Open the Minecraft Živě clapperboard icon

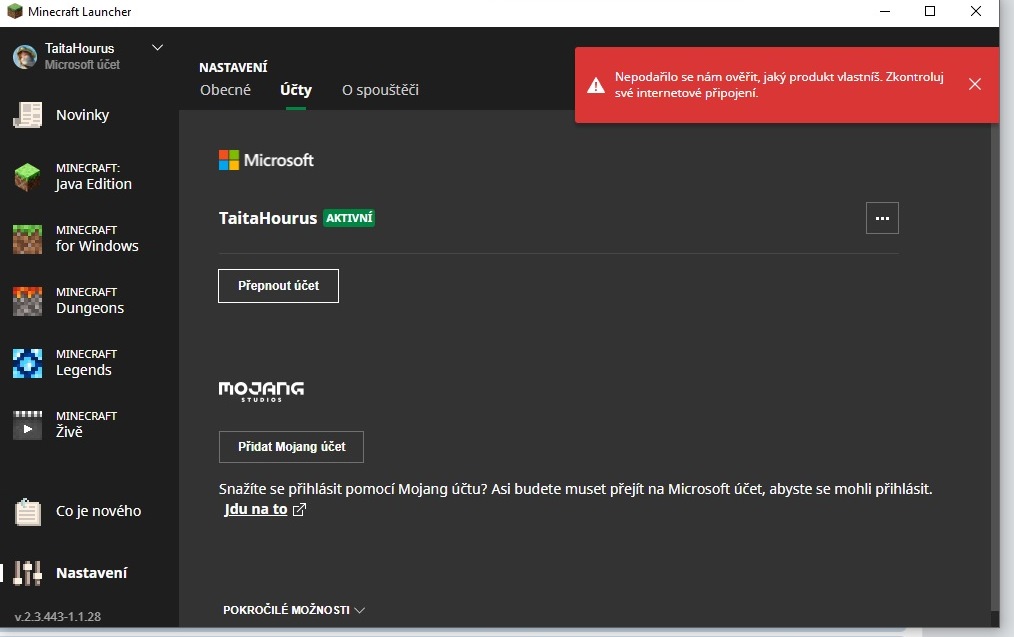pos(27,425)
